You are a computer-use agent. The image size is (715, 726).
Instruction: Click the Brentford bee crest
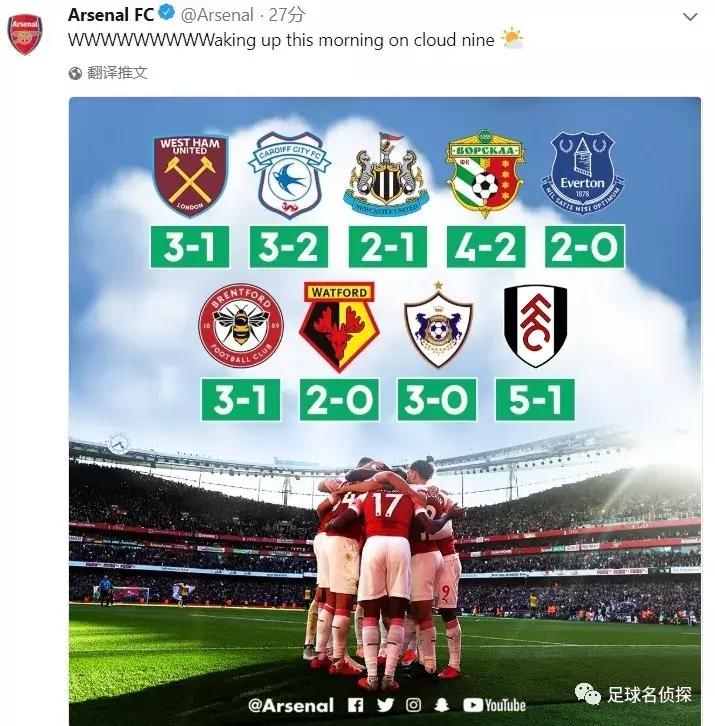click(x=240, y=326)
